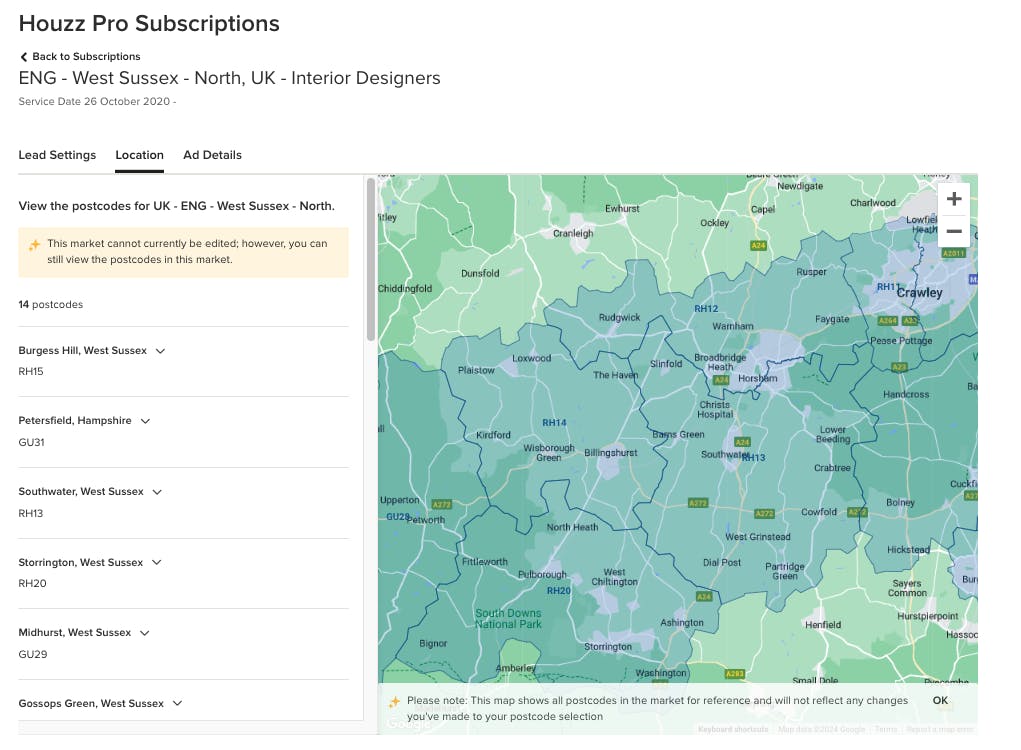Expand Storrington, West Sussex chevron
The height and width of the screenshot is (750, 1021).
point(156,562)
